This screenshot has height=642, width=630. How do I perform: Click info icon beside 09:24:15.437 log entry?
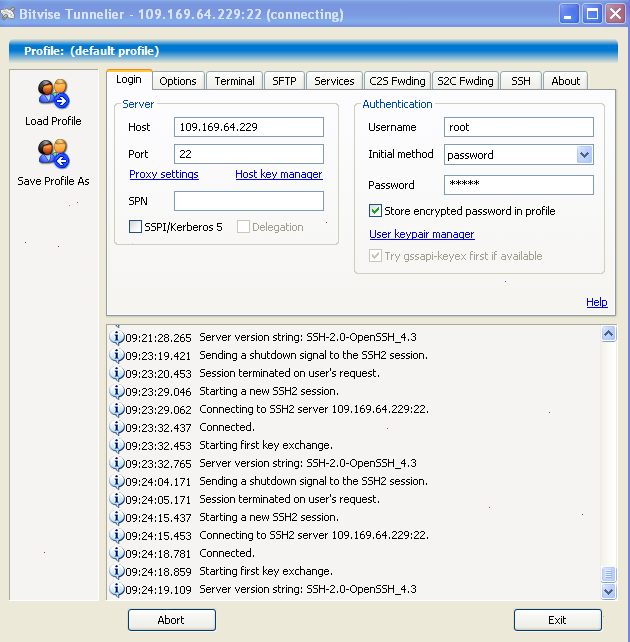click(x=117, y=518)
